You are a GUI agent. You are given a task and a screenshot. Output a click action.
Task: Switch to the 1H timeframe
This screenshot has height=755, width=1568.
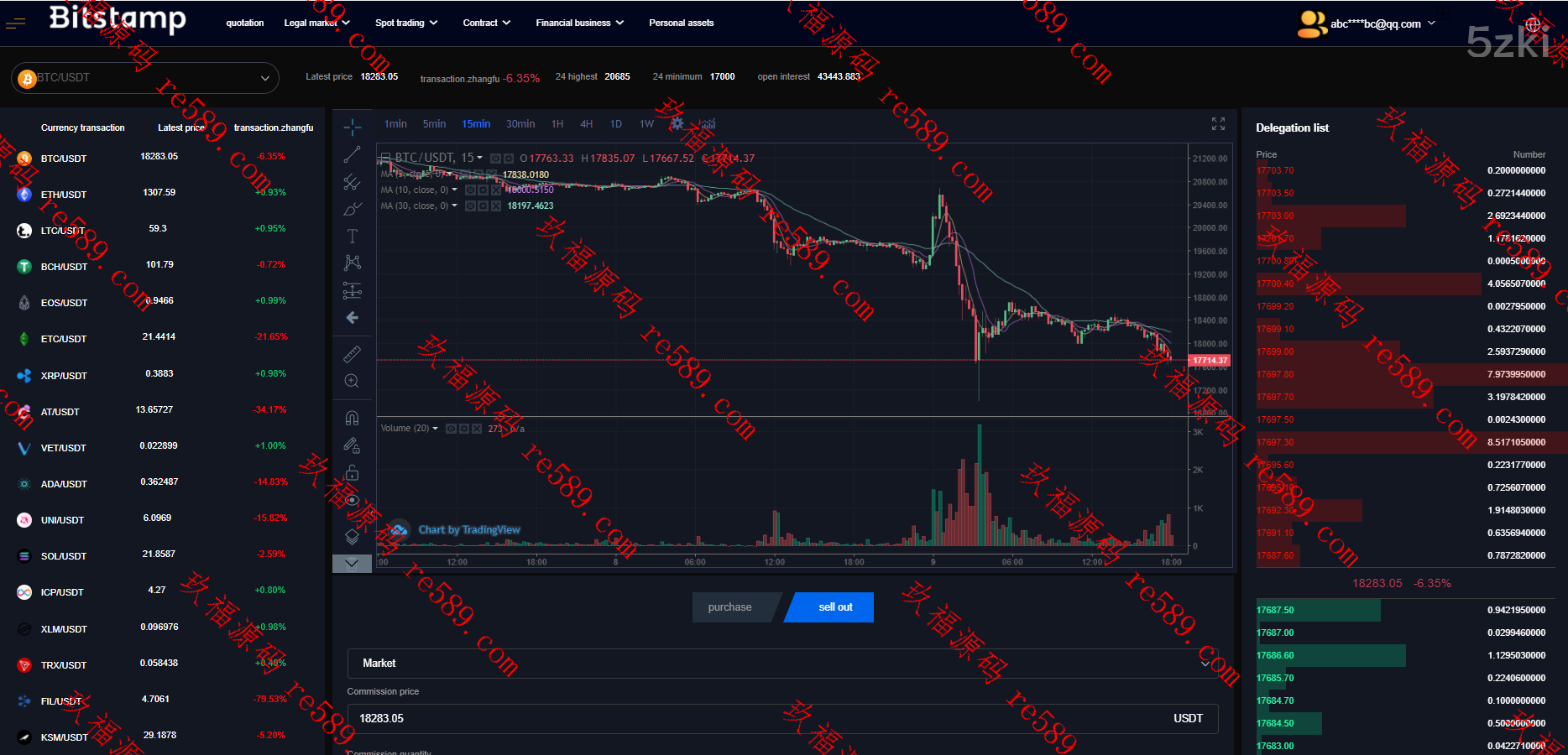(557, 124)
